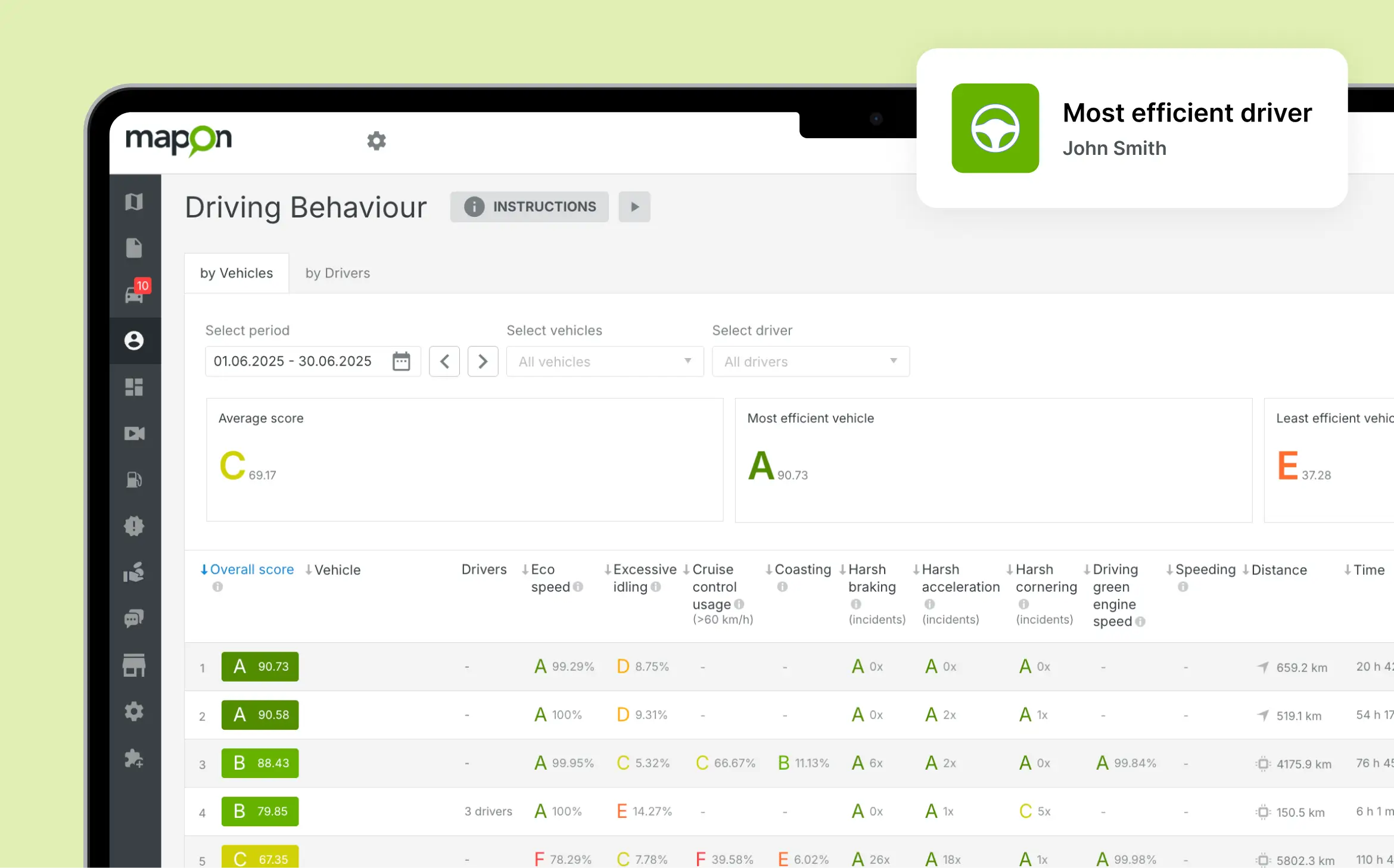Click the top header settings gear
1394x868 pixels.
376,141
